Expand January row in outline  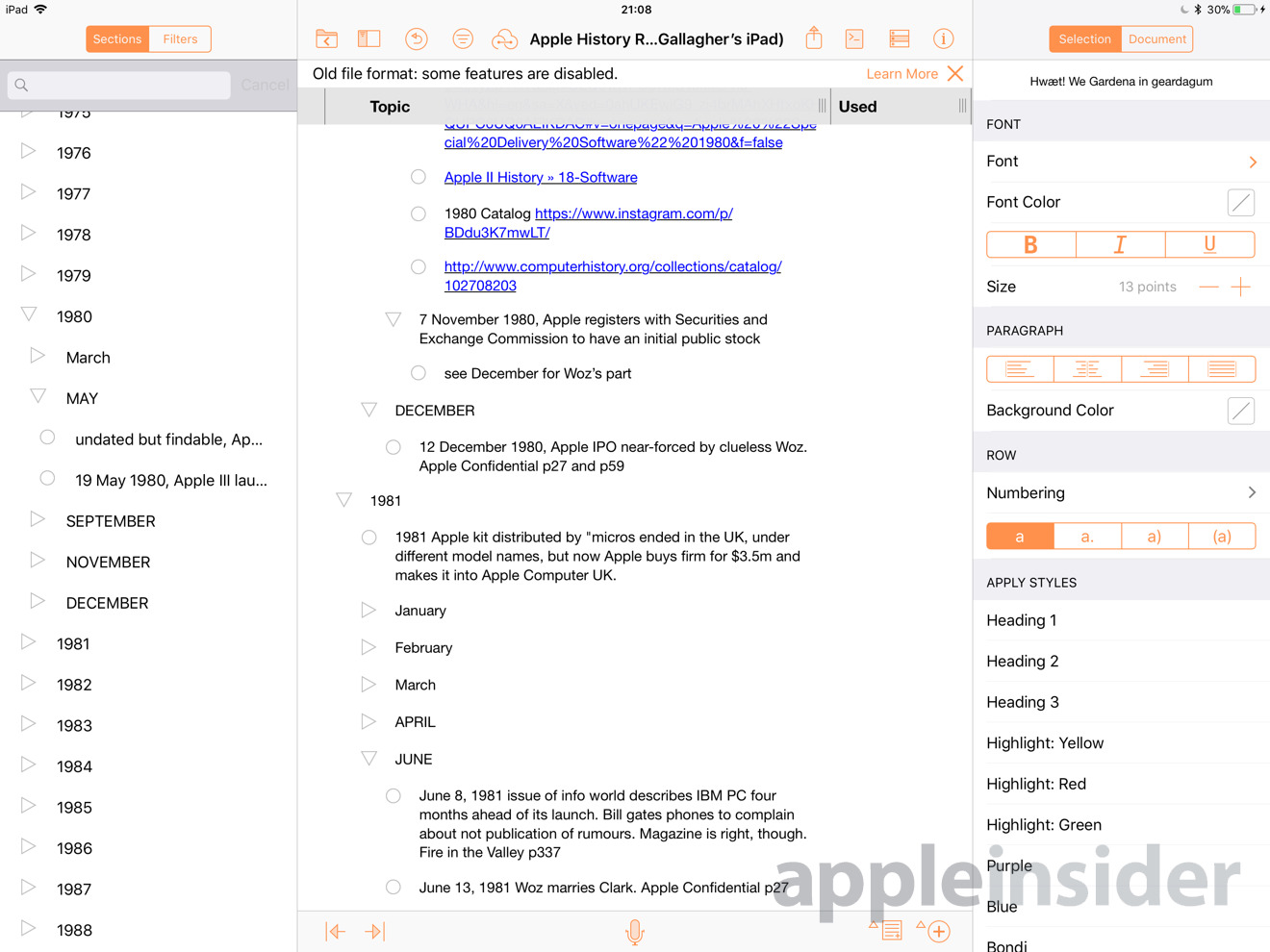[x=368, y=610]
